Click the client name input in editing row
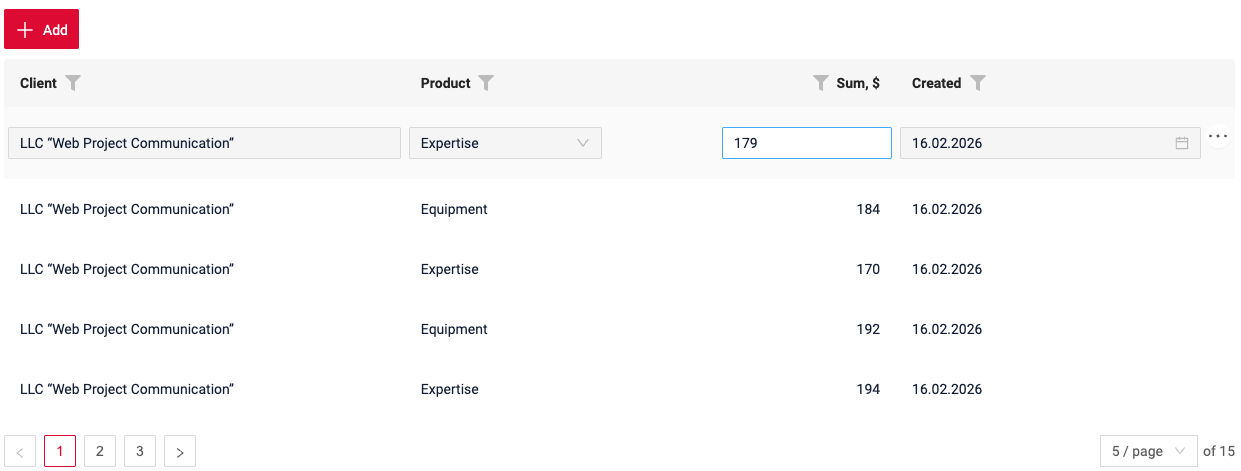The height and width of the screenshot is (471, 1241). pos(204,143)
